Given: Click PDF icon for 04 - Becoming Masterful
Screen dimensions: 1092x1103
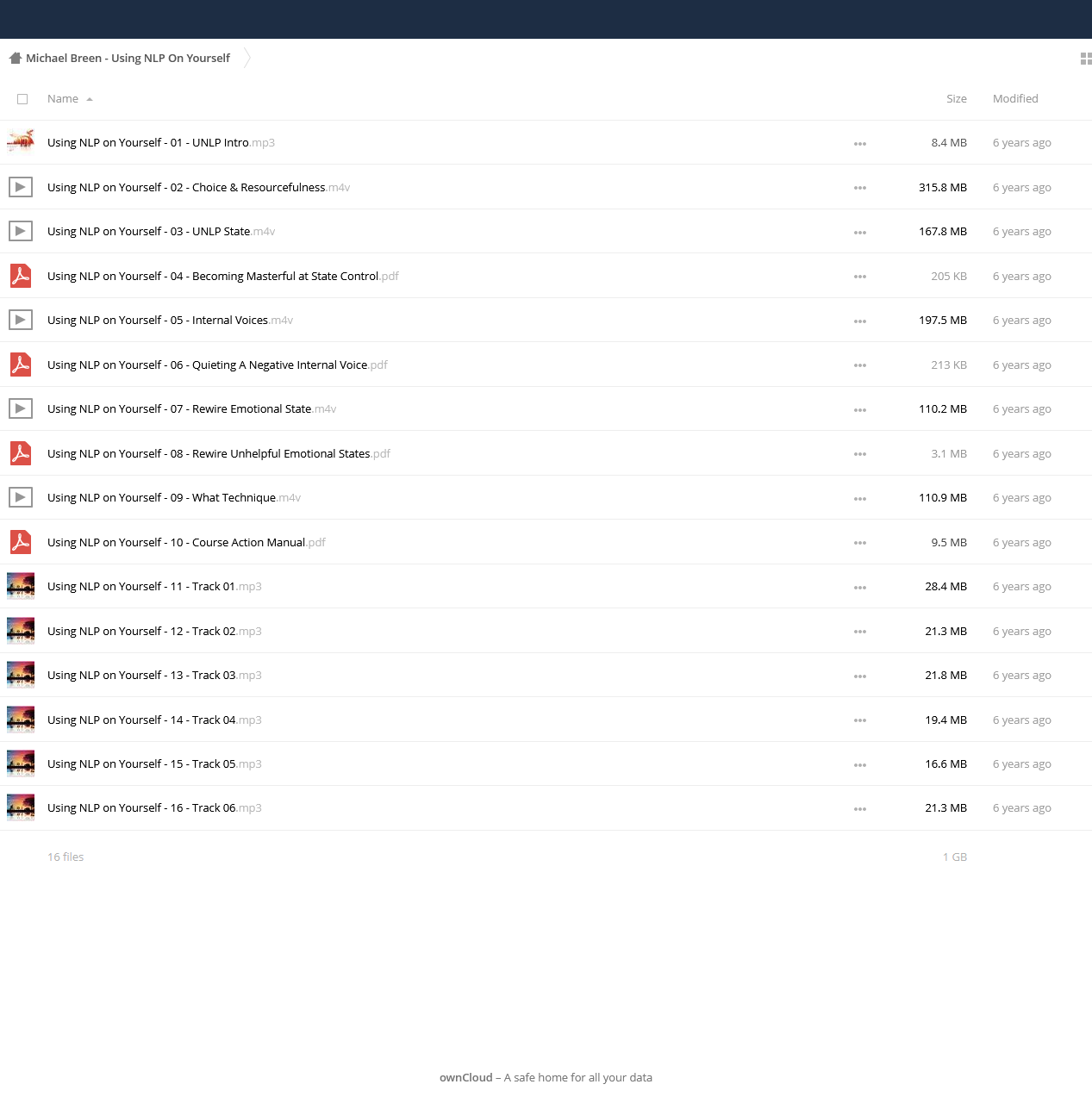Looking at the screenshot, I should click(x=21, y=276).
